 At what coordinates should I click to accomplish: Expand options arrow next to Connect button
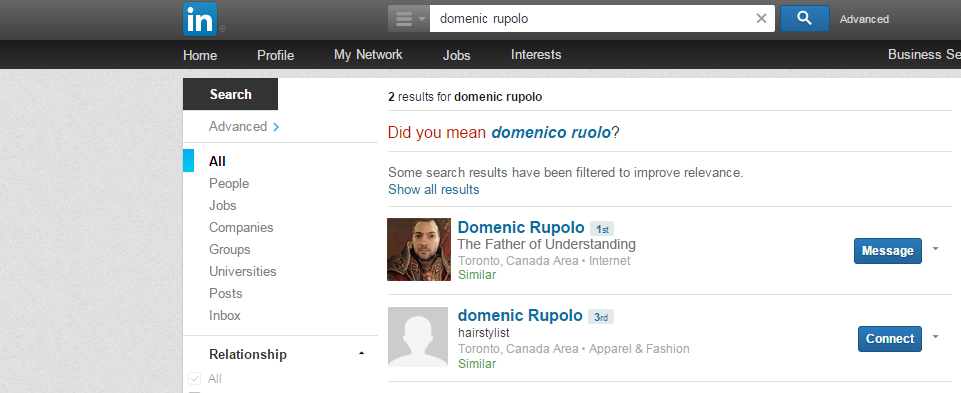point(935,336)
